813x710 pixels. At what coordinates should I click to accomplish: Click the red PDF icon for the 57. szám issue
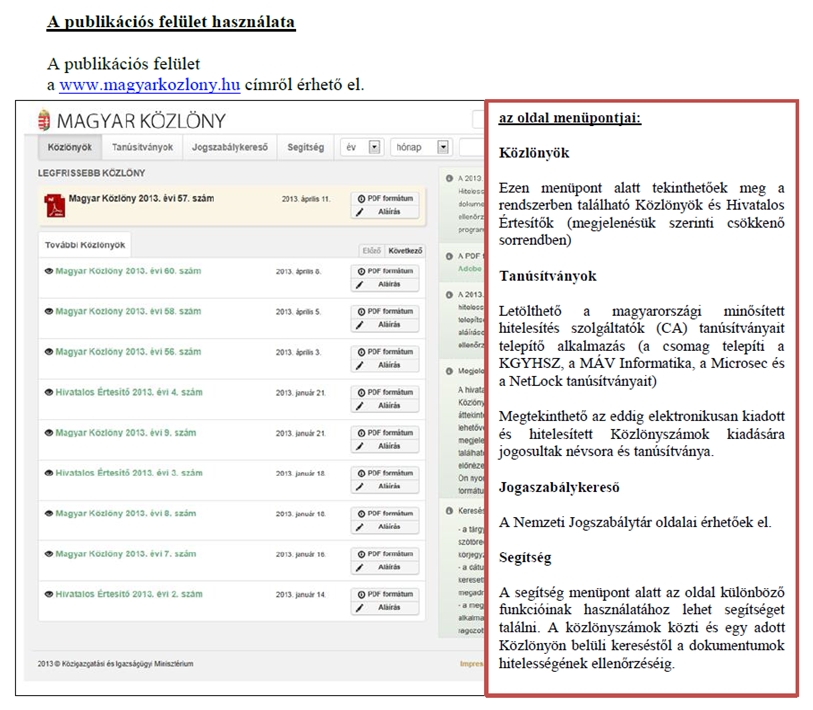tap(53, 204)
